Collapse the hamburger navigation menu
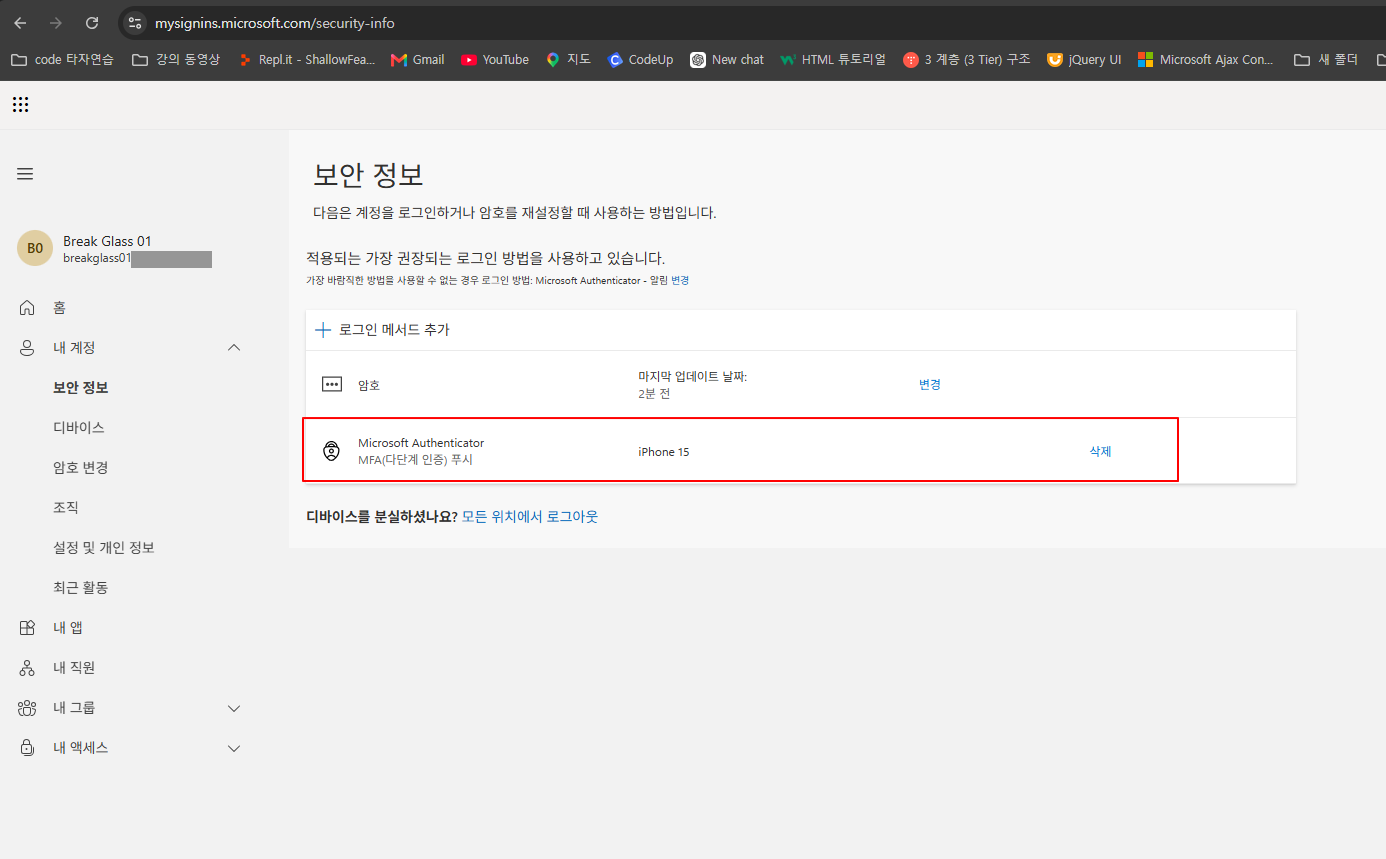The width and height of the screenshot is (1386, 859). (x=25, y=174)
